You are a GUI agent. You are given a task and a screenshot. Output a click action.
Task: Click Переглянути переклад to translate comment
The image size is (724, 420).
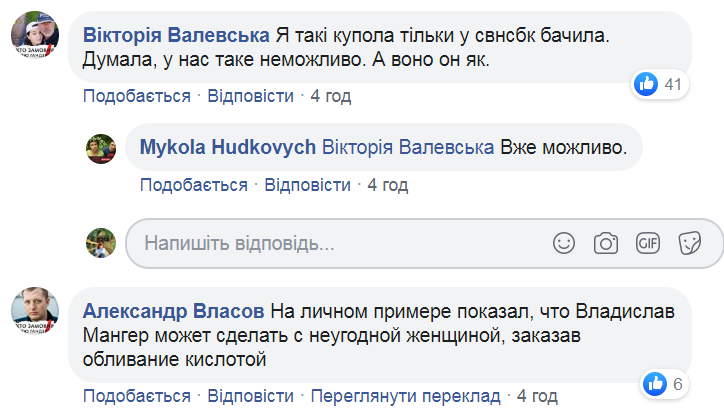pos(404,395)
